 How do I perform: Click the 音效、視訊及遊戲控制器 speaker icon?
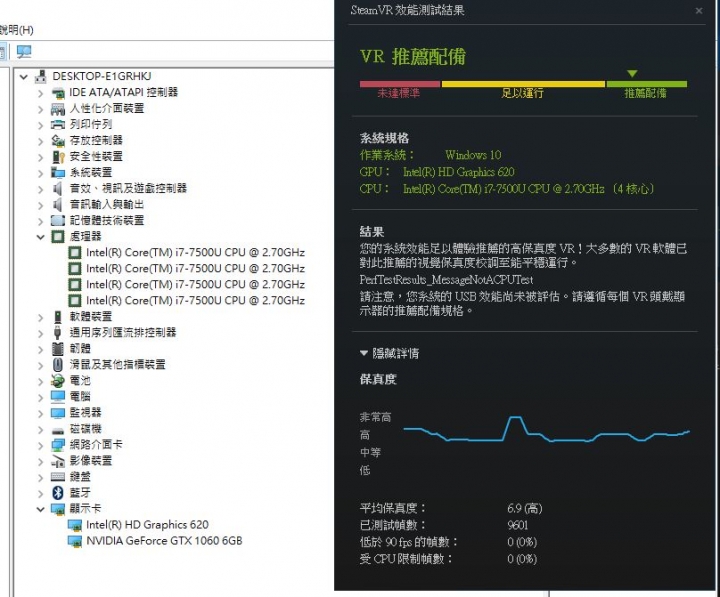click(58, 188)
